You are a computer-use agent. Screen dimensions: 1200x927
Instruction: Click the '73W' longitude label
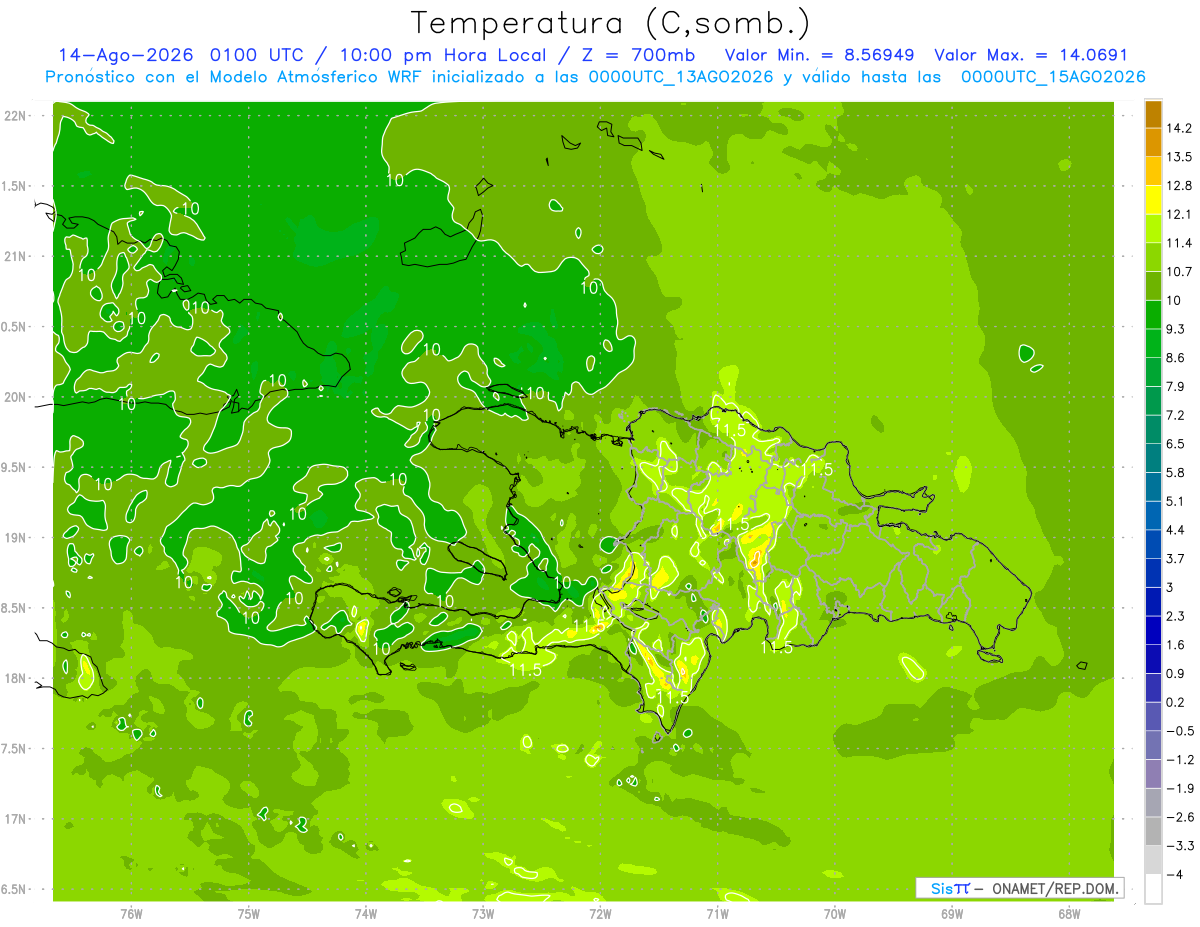pos(483,913)
